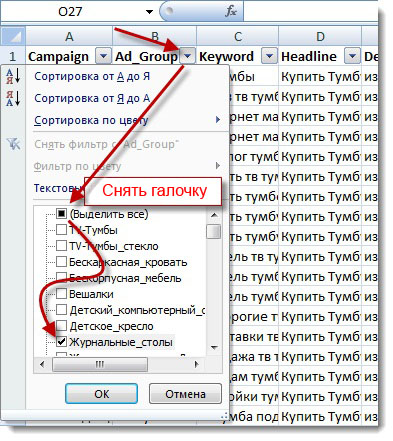Select column C header

(238, 36)
